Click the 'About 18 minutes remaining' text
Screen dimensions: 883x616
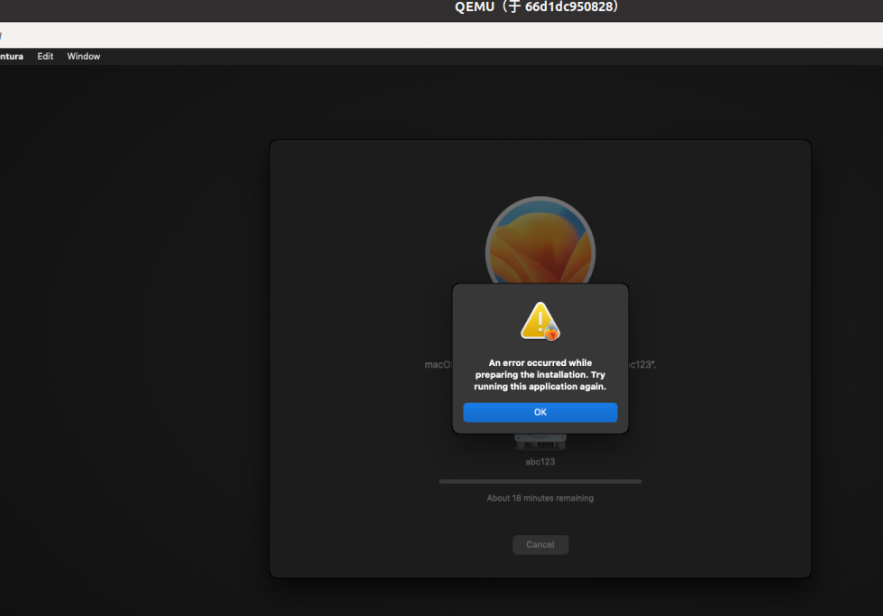click(x=540, y=497)
